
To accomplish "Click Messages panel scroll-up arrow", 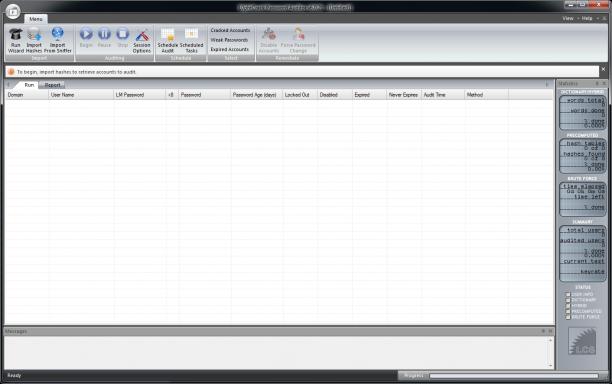I will [x=550, y=340].
